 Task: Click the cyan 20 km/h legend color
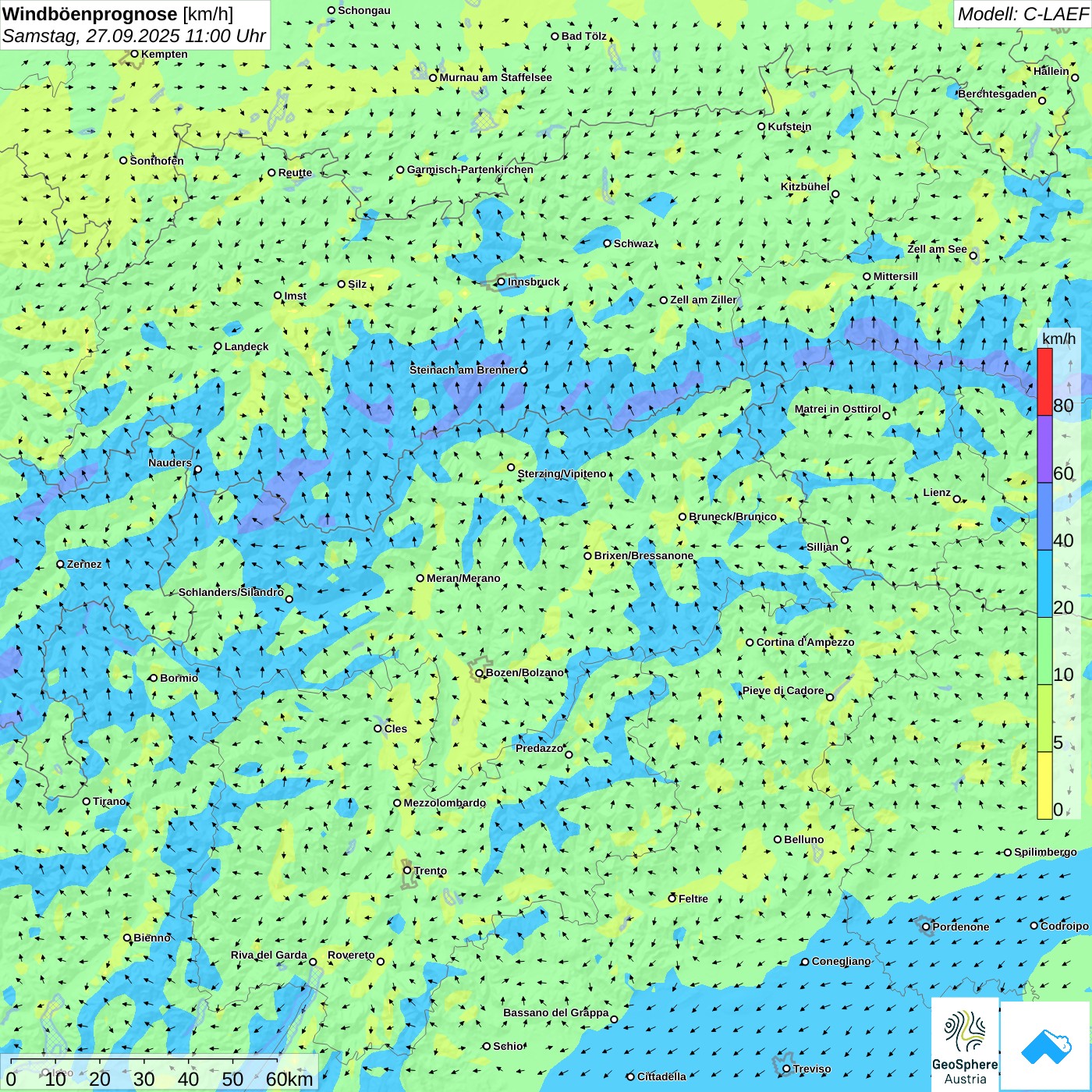tap(1044, 584)
